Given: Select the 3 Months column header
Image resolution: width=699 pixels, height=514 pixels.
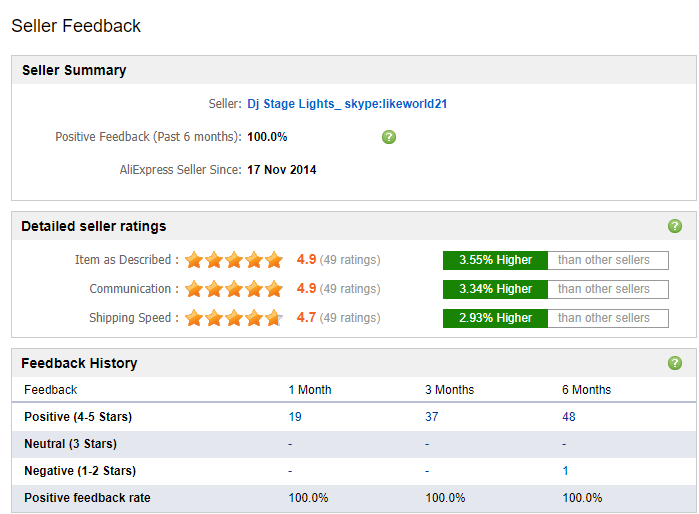Looking at the screenshot, I should 450,390.
